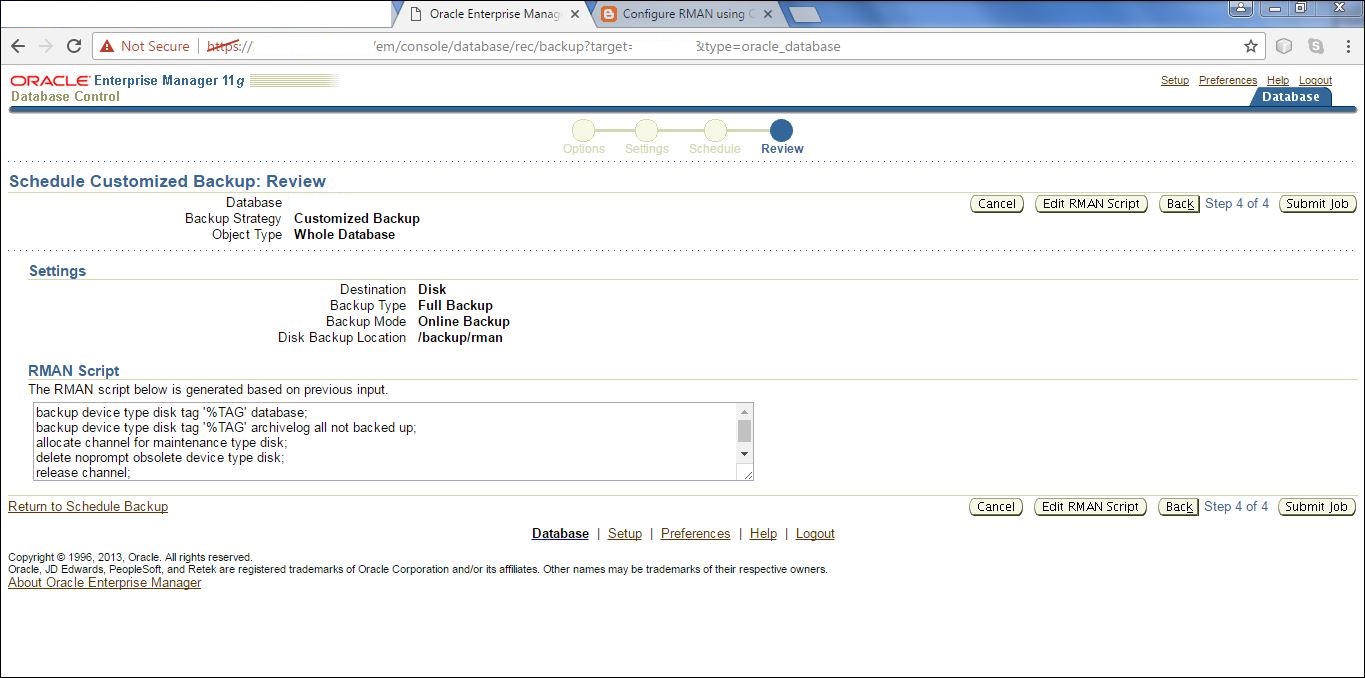The width and height of the screenshot is (1365, 678).
Task: Click the text area resize handle
Action: pos(746,473)
